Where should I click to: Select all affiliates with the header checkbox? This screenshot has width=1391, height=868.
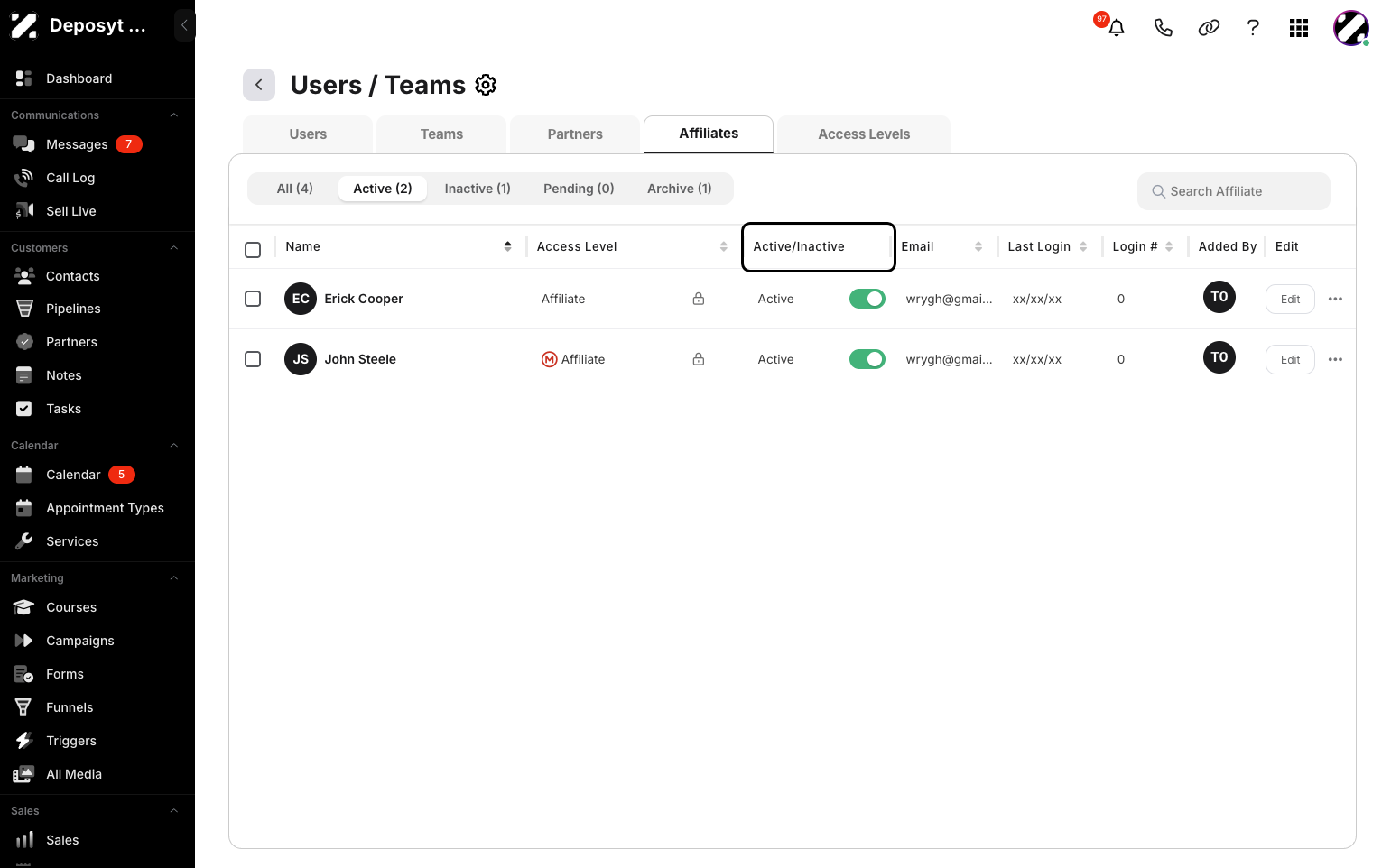click(253, 250)
